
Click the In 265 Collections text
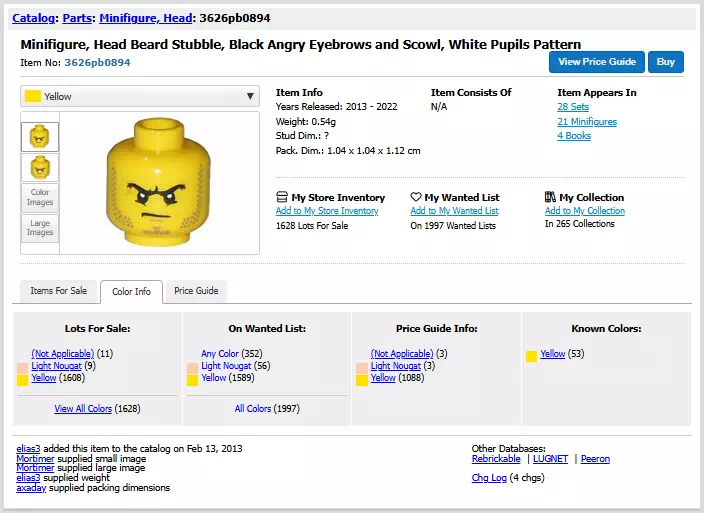coord(580,224)
